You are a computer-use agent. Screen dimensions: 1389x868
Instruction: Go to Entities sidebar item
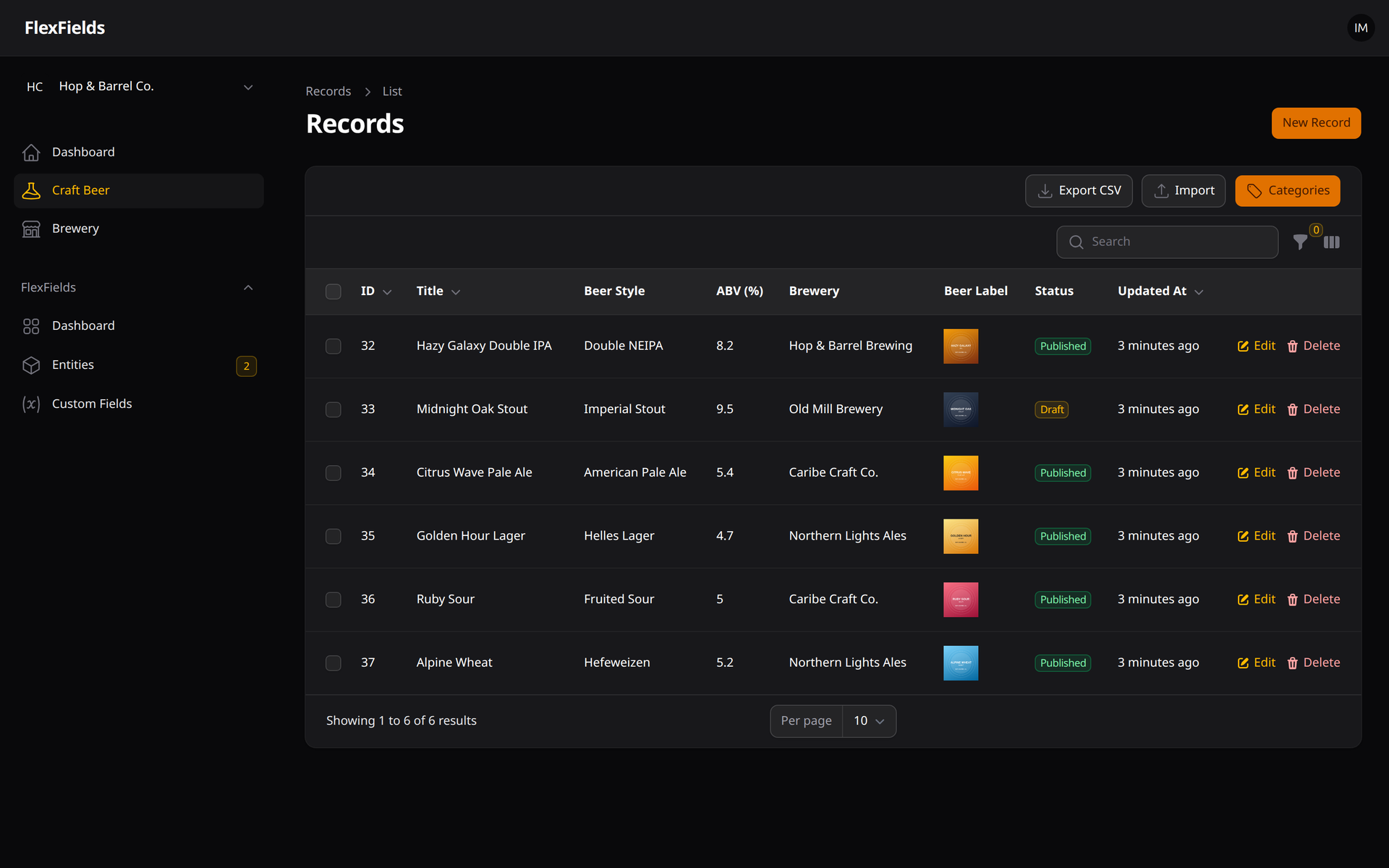click(139, 365)
